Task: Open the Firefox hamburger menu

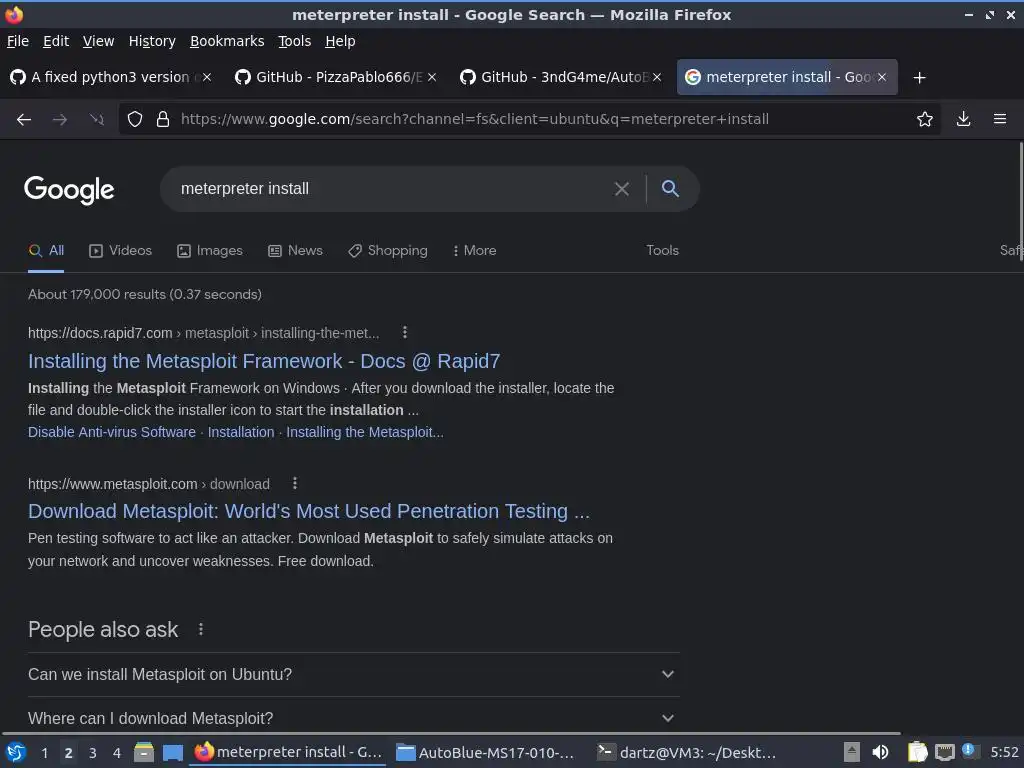Action: [x=1000, y=120]
